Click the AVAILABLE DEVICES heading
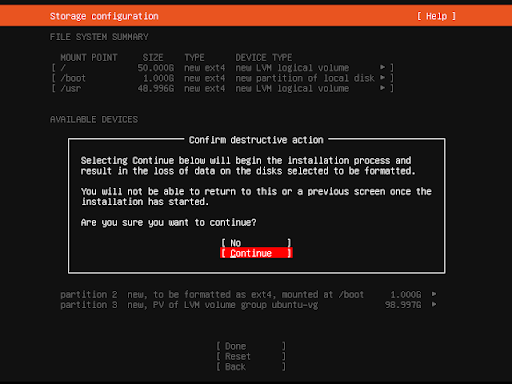The width and height of the screenshot is (512, 384). 94,119
